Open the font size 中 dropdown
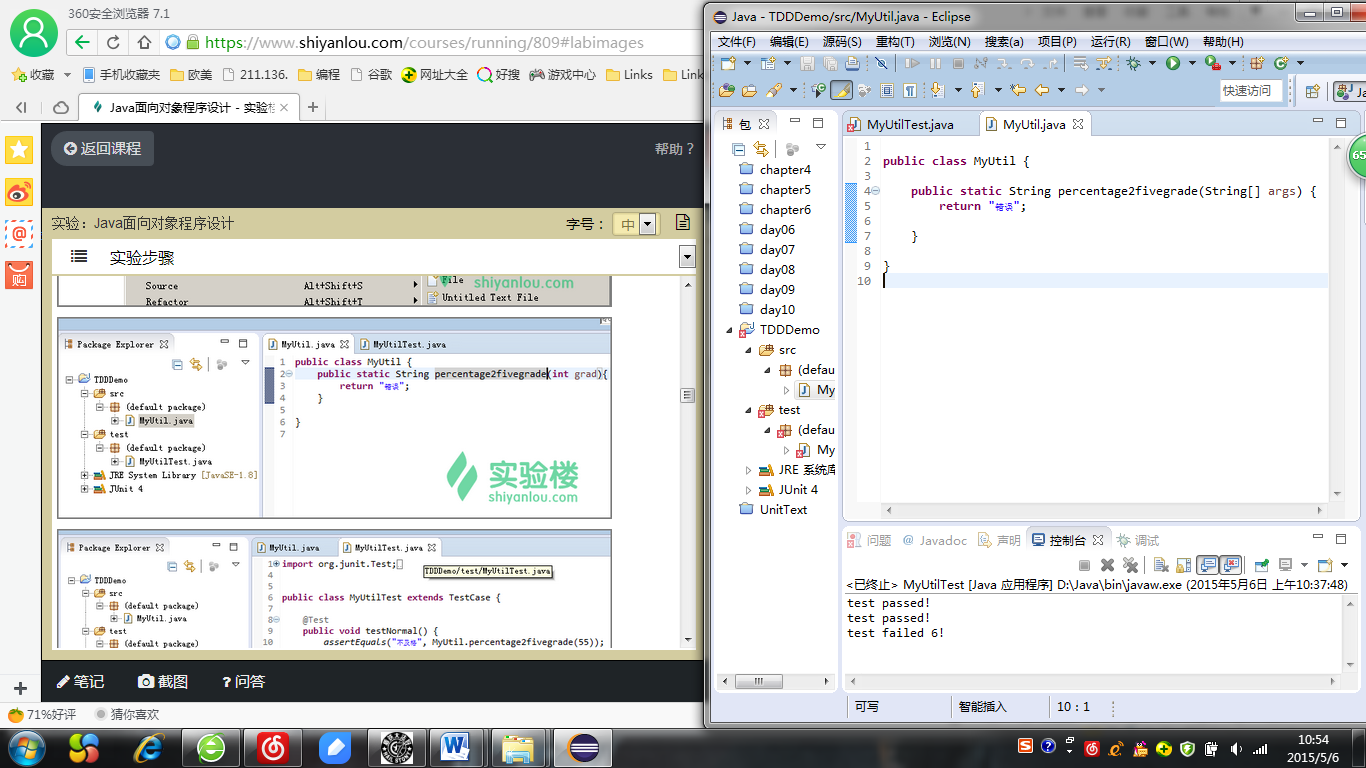 [647, 224]
